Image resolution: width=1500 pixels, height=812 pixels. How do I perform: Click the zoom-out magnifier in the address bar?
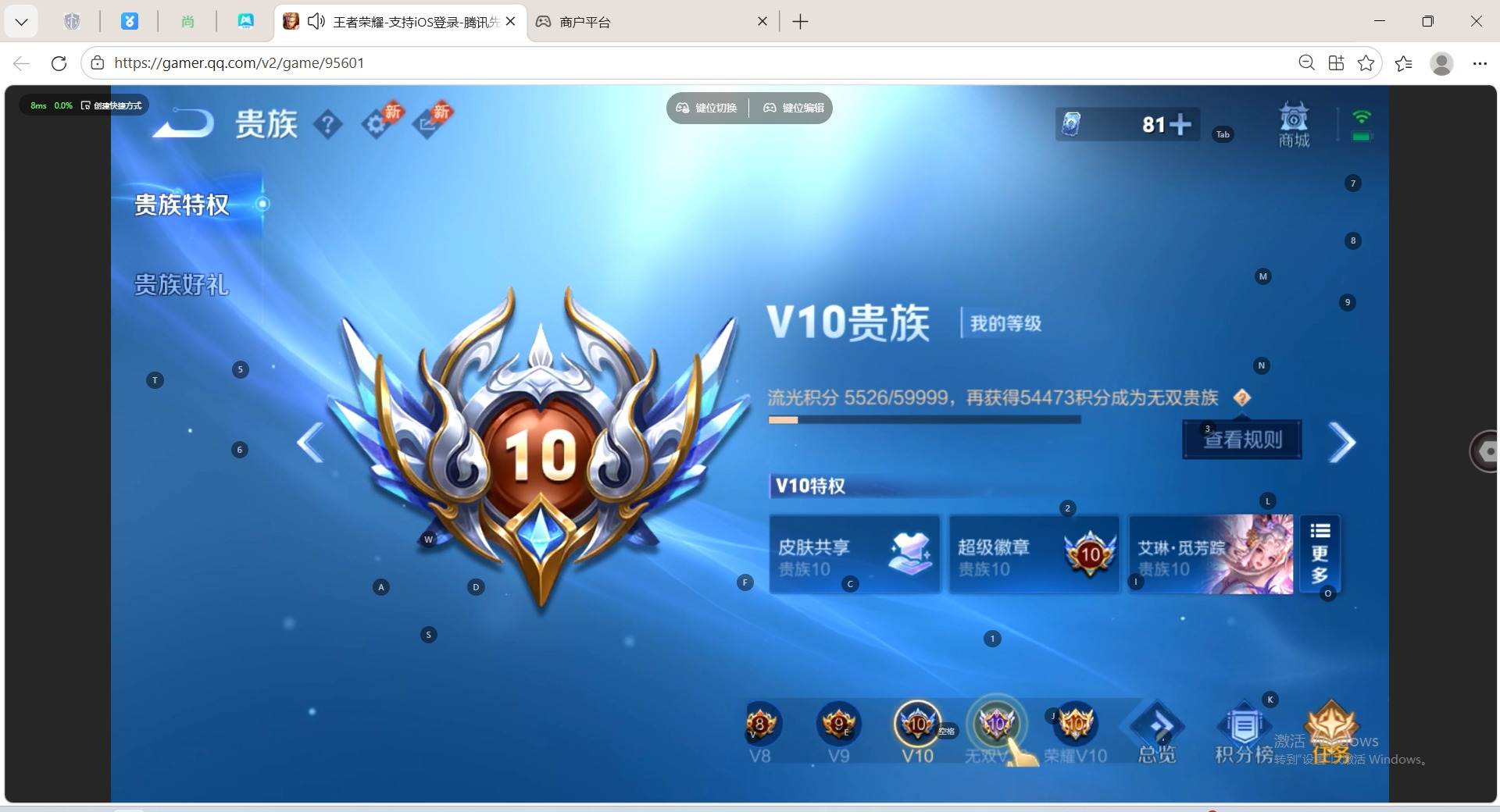coord(1306,63)
